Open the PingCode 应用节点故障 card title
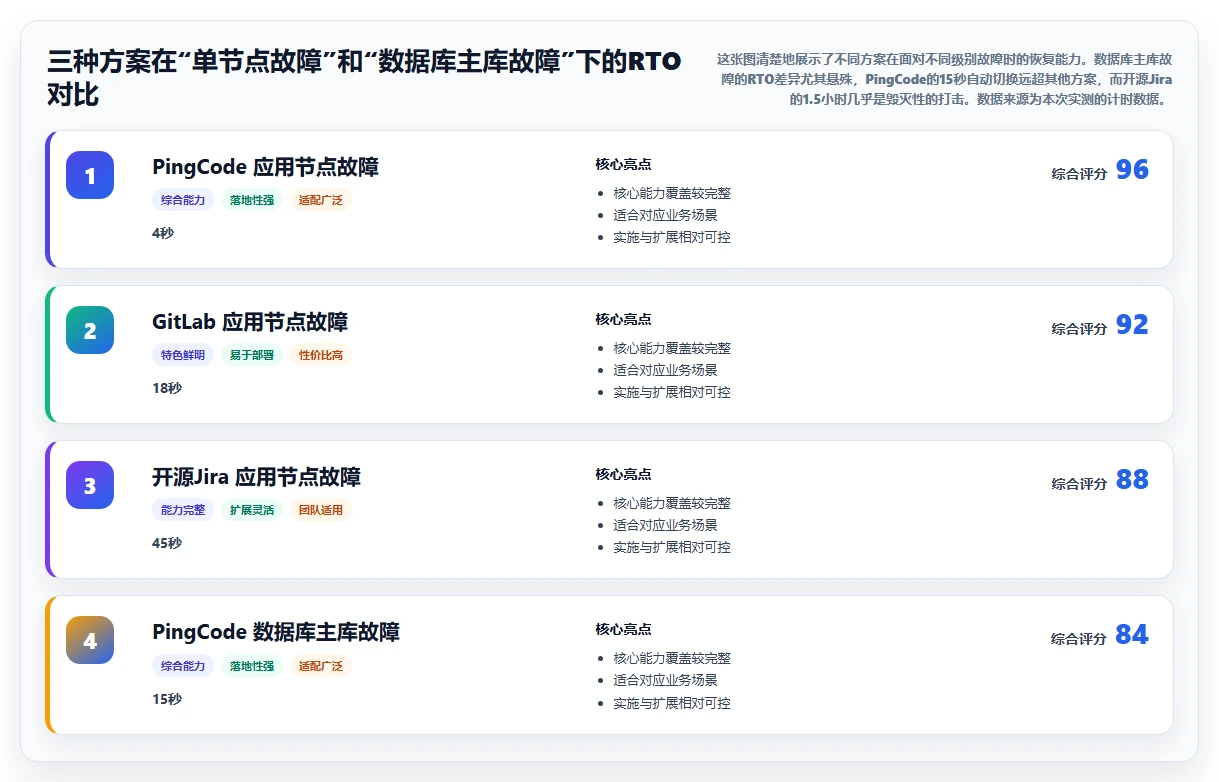This screenshot has height=782, width=1219. point(265,167)
